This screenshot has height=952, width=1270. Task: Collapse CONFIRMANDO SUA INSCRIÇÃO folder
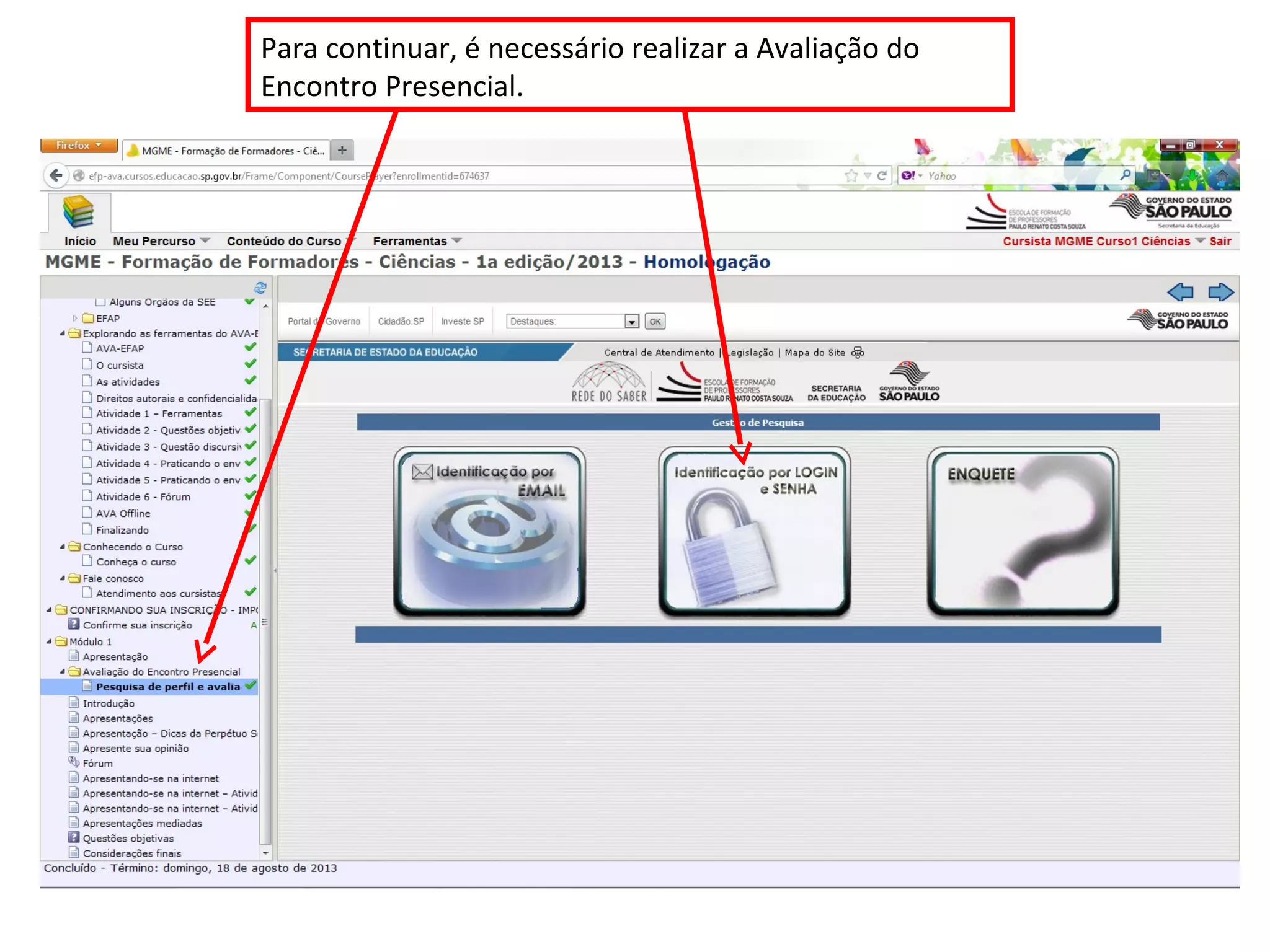coord(49,609)
